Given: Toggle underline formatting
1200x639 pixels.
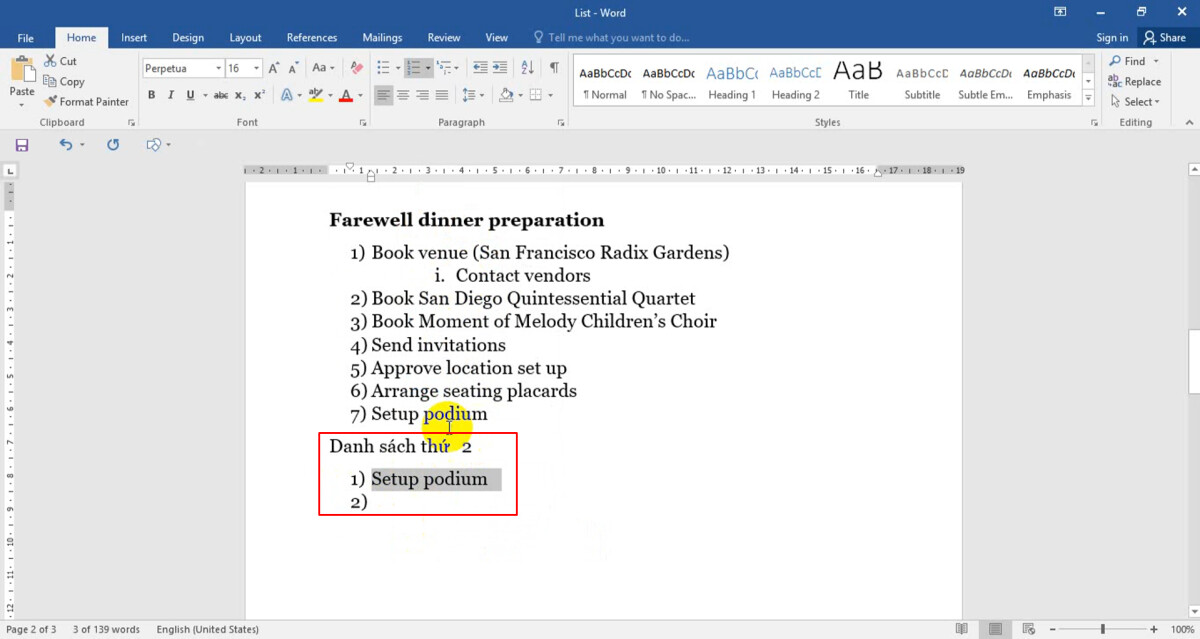Looking at the screenshot, I should pyautogui.click(x=190, y=95).
